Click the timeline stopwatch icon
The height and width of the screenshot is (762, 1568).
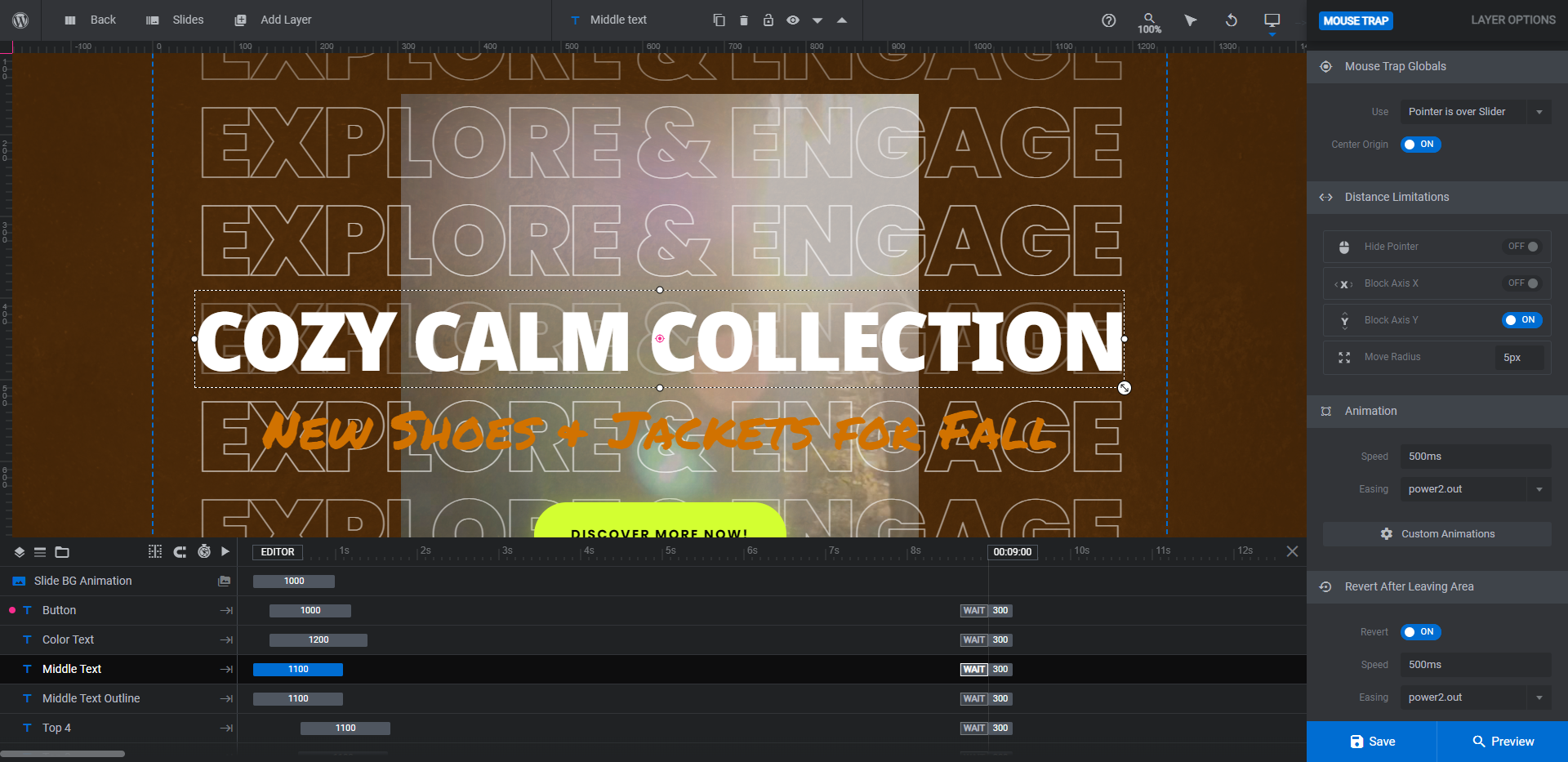point(204,552)
